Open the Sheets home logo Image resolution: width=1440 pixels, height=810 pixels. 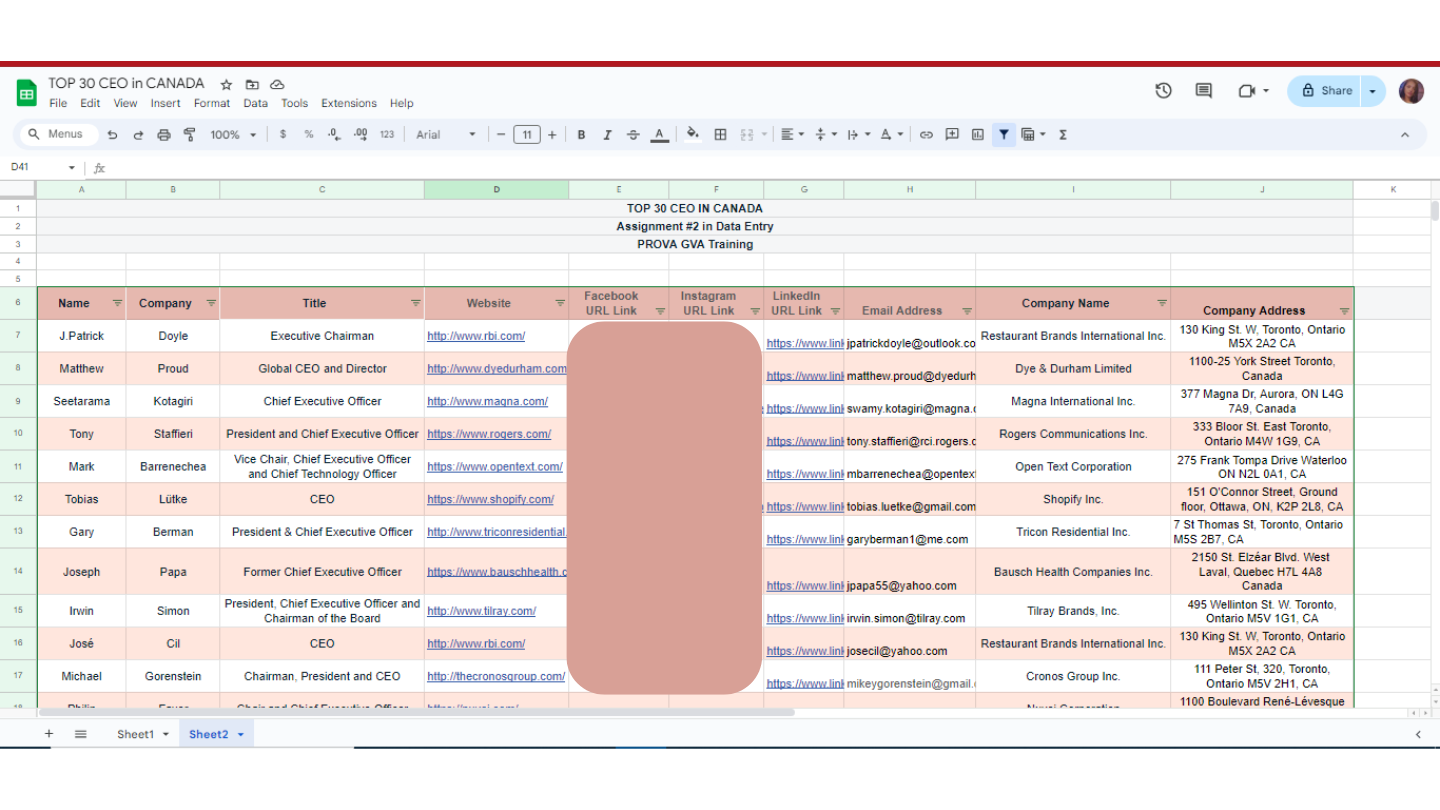(26, 92)
